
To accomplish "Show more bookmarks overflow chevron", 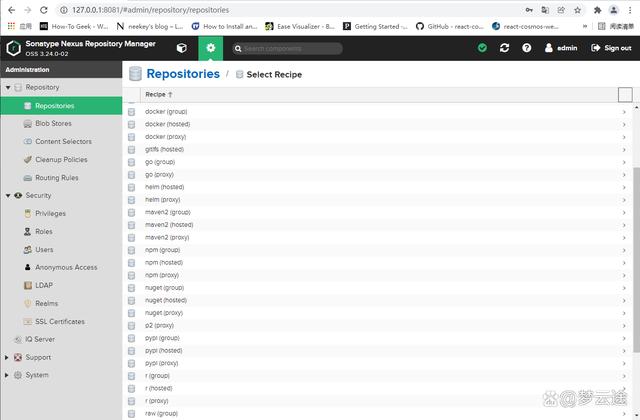I will 585,27.
